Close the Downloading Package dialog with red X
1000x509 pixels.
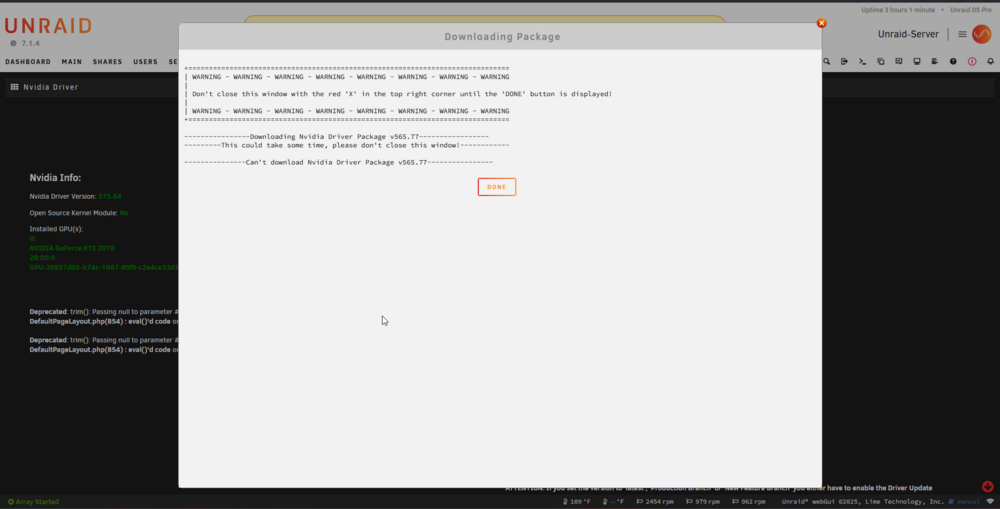coord(821,23)
